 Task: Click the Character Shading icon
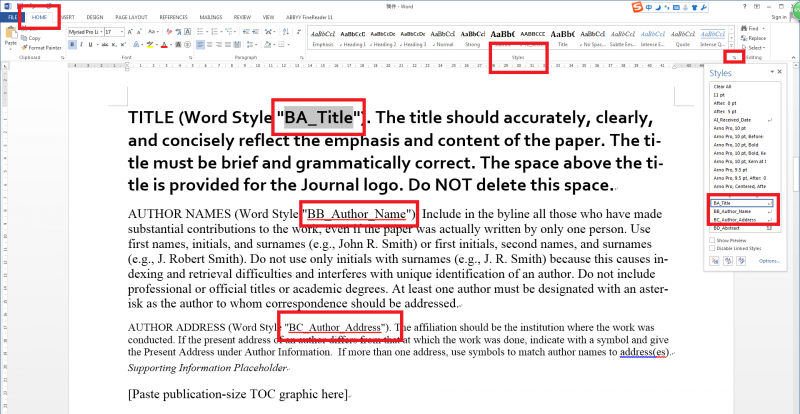pos(178,44)
